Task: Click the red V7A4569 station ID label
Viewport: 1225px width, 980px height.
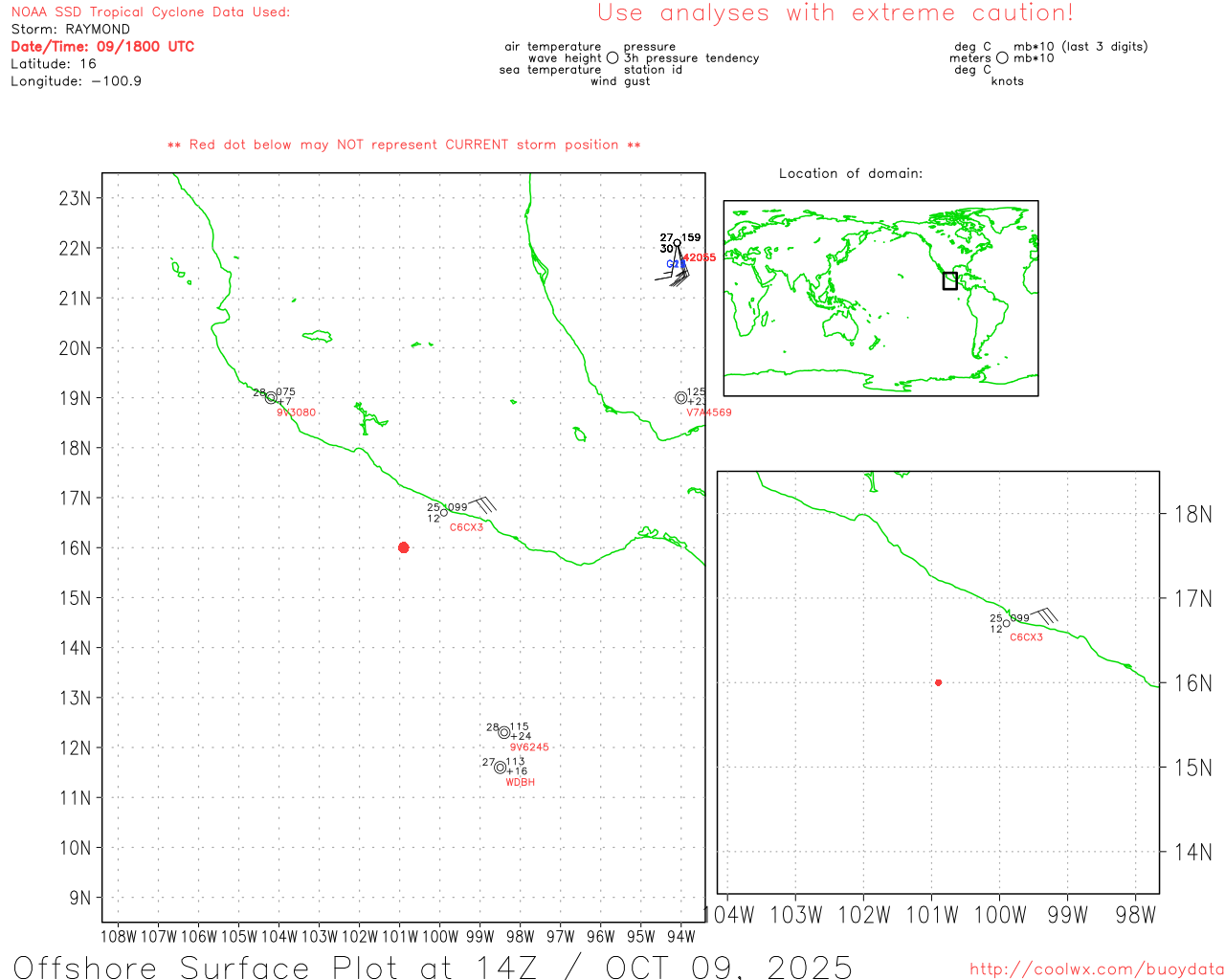Action: click(708, 412)
